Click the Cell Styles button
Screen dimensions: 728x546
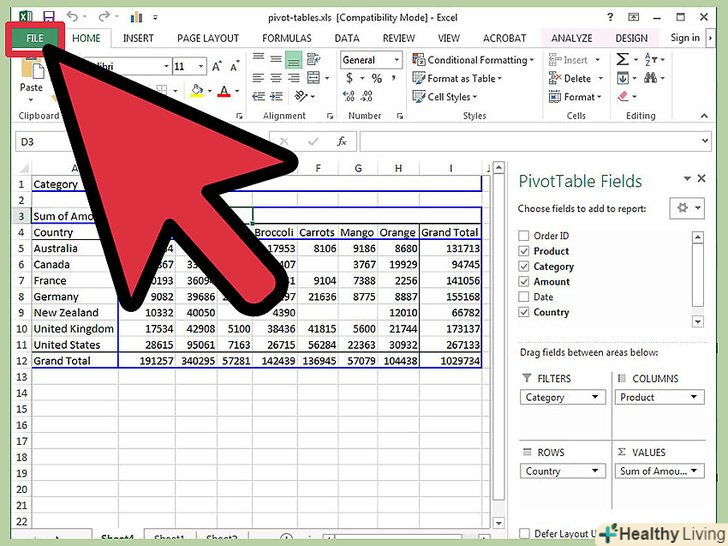click(450, 97)
